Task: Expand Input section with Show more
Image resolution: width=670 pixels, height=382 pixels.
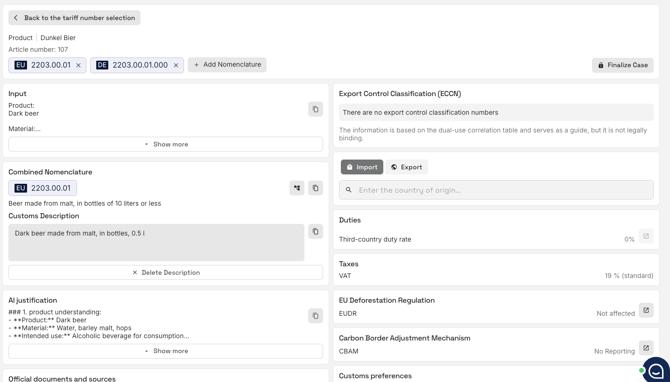Action: click(x=165, y=144)
